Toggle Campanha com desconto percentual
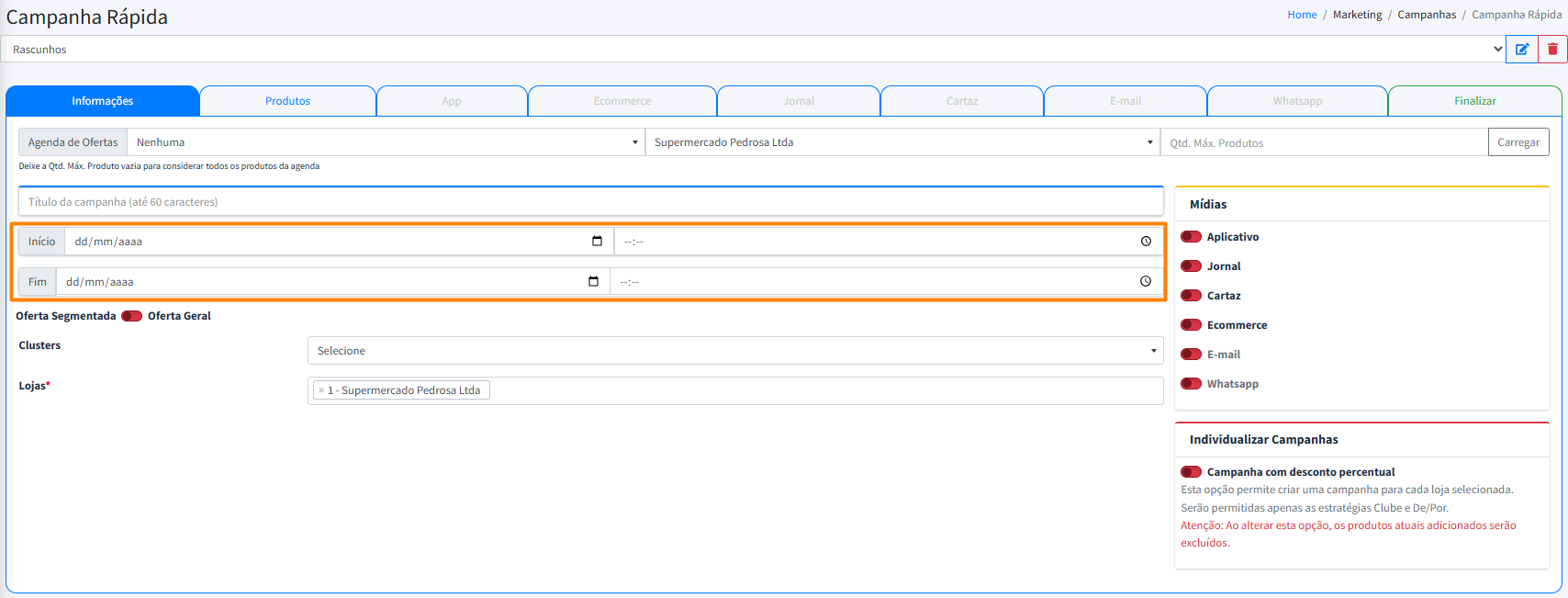 coord(1191,472)
